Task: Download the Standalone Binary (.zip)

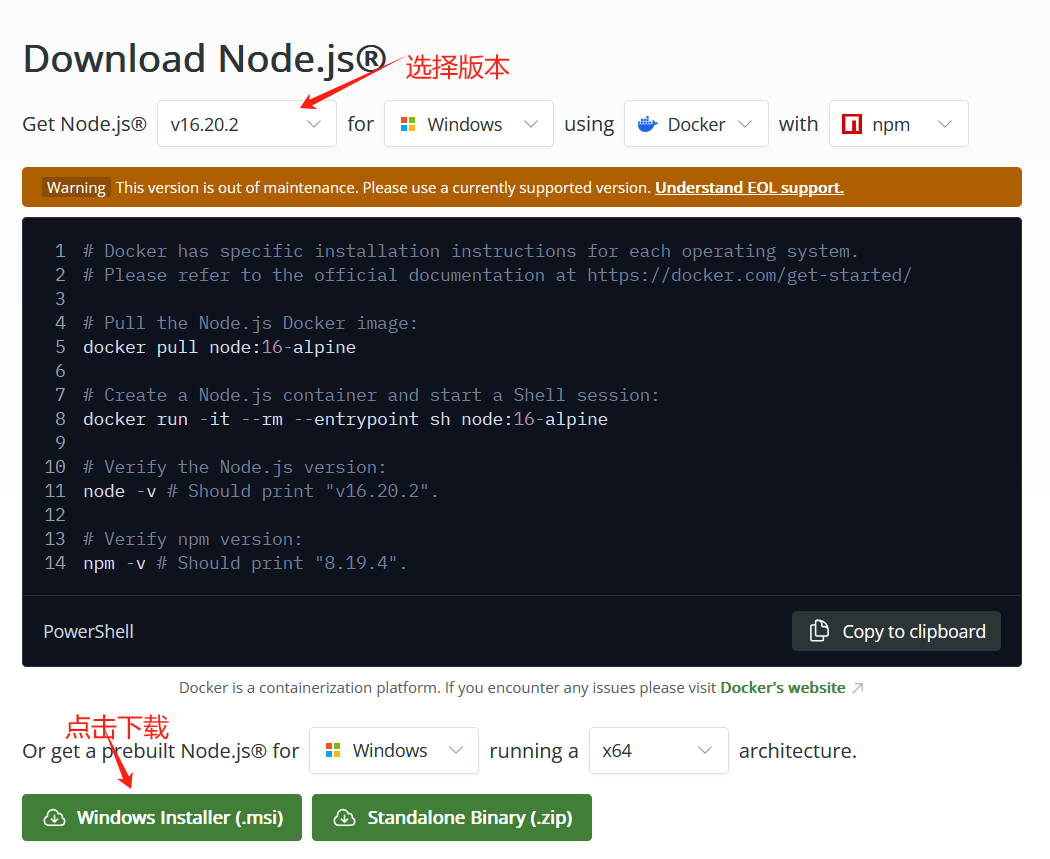Action: 452,817
